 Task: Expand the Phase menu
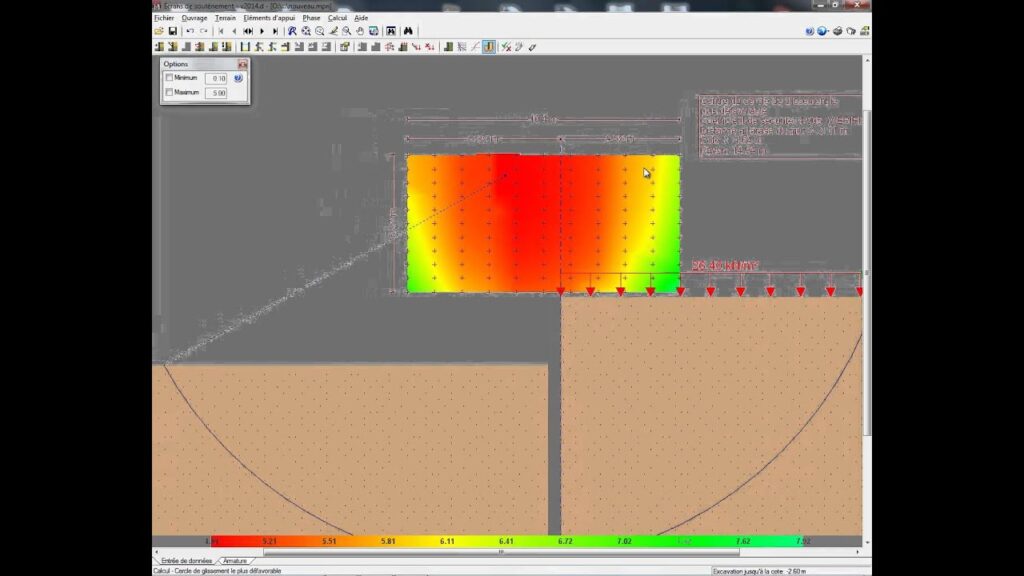coord(311,18)
